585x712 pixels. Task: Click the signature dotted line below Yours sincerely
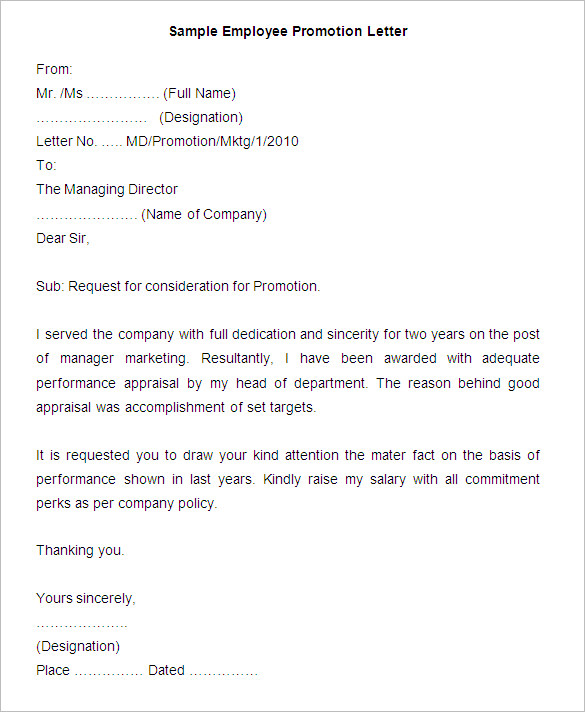[82, 626]
